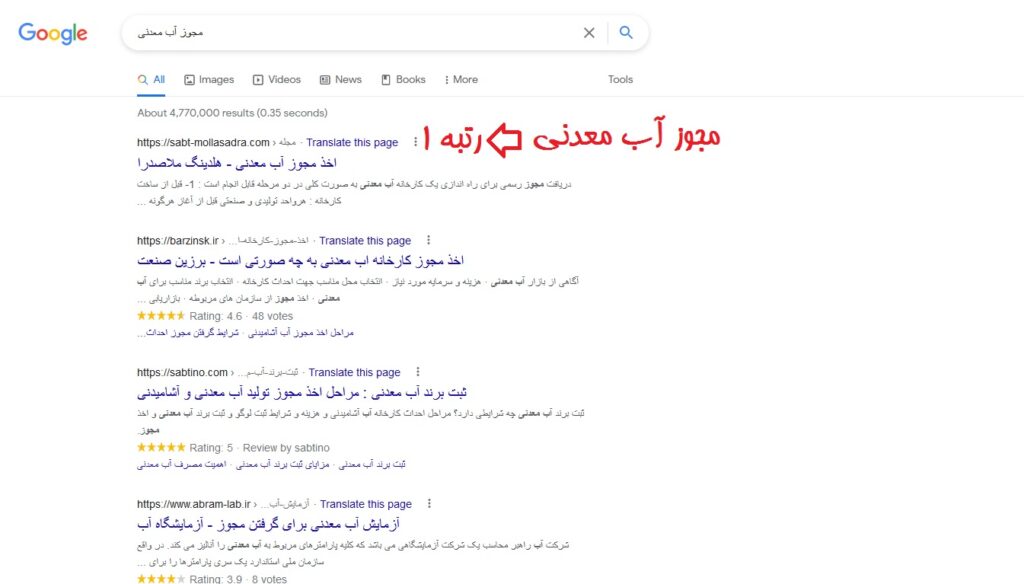The height and width of the screenshot is (584, 1024).
Task: Open three-dot menu for barzinsk.ir result
Action: tap(428, 240)
